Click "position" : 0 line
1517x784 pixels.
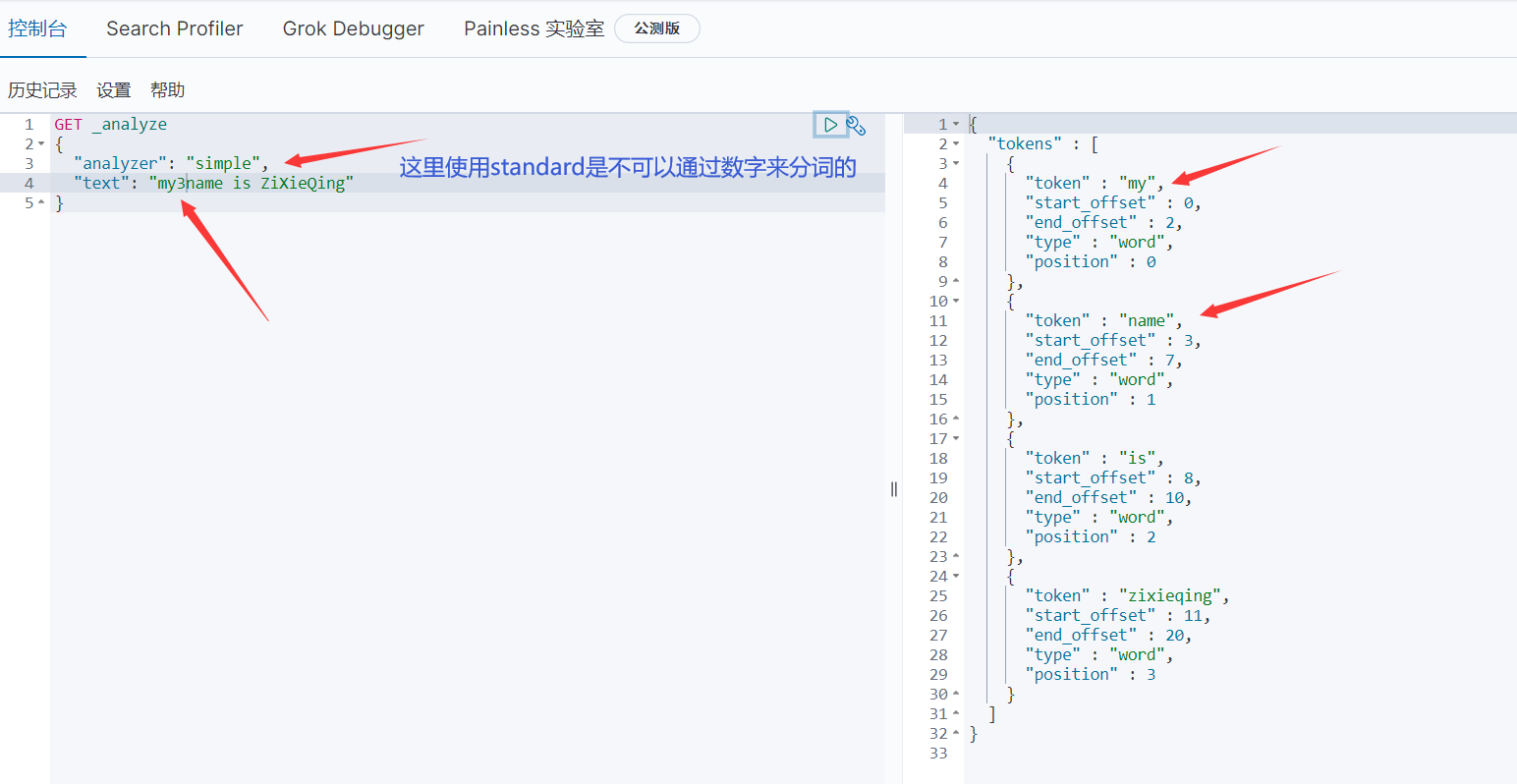[1091, 261]
